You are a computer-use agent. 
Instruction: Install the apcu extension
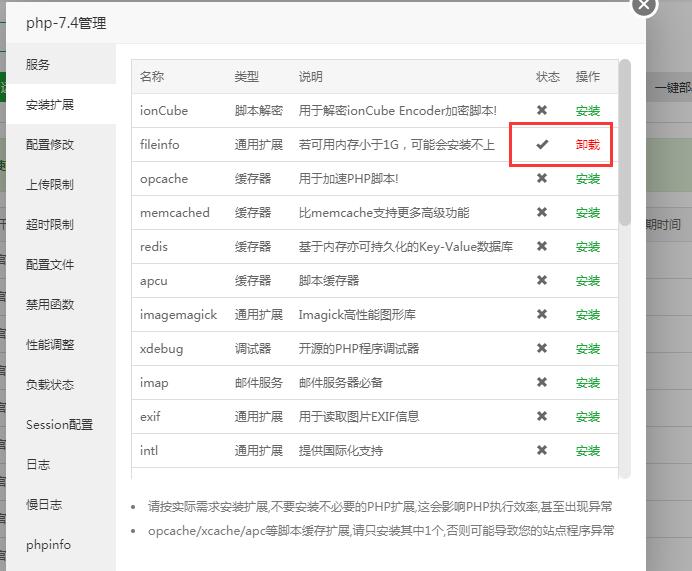pyautogui.click(x=587, y=280)
